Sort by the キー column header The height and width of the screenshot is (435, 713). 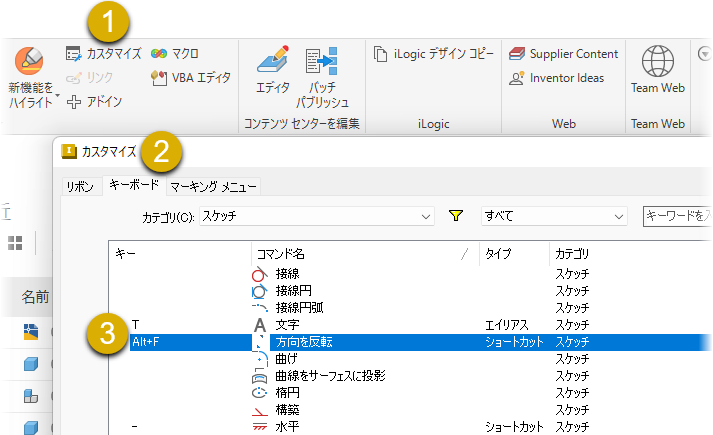[x=180, y=254]
